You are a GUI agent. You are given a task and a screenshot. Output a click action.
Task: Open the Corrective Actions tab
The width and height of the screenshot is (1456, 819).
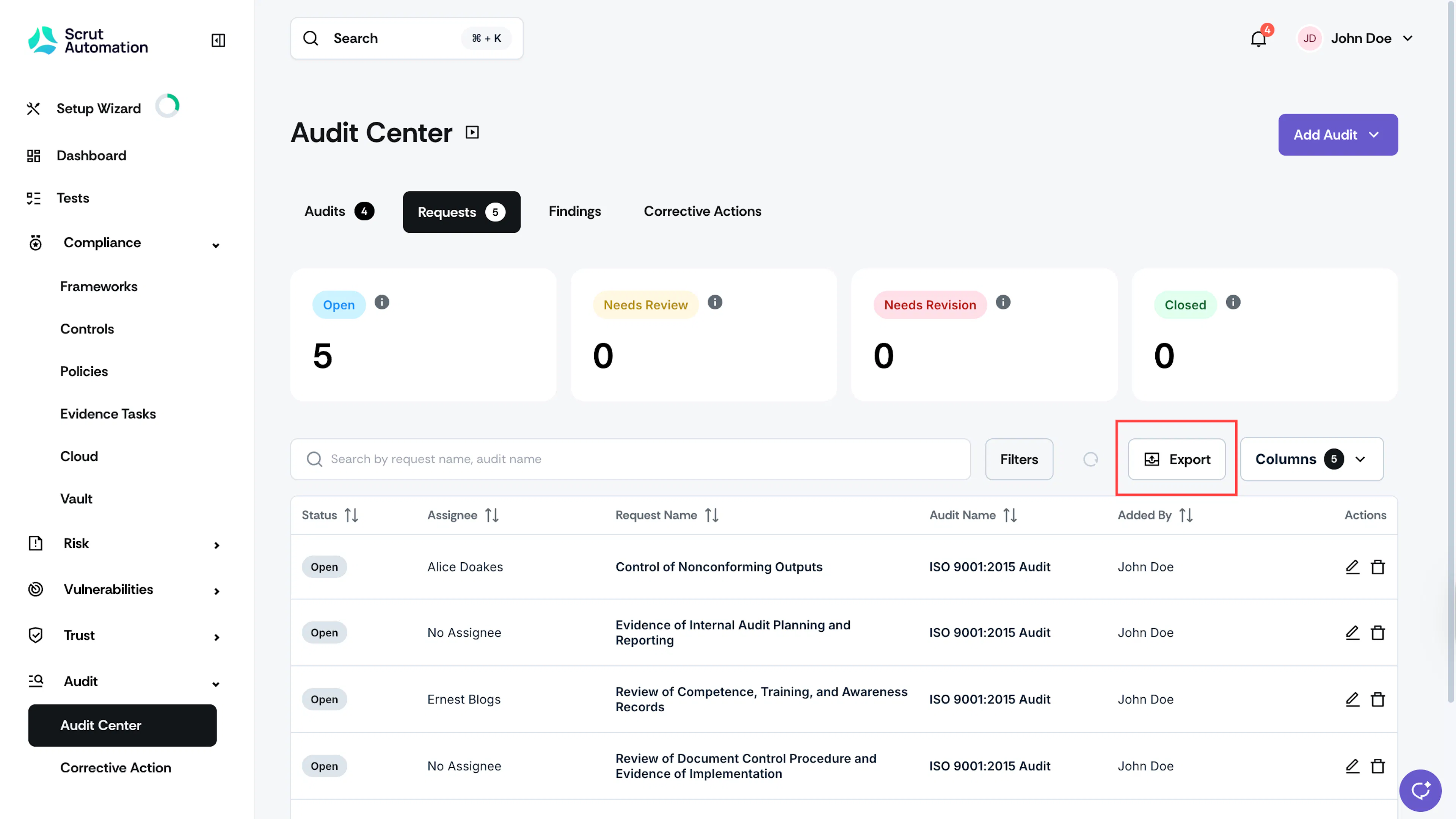click(702, 212)
